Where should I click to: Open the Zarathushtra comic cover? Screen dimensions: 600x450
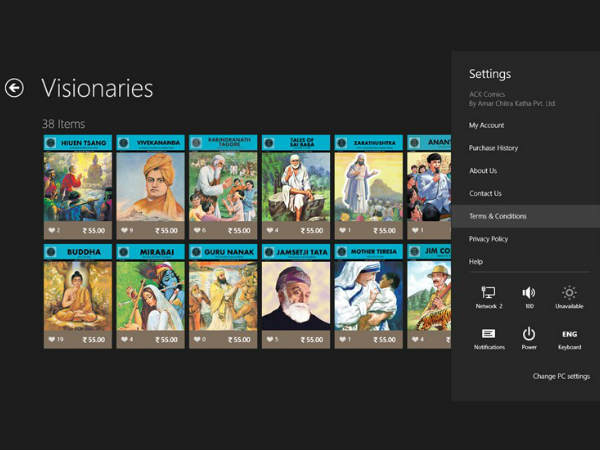point(368,186)
